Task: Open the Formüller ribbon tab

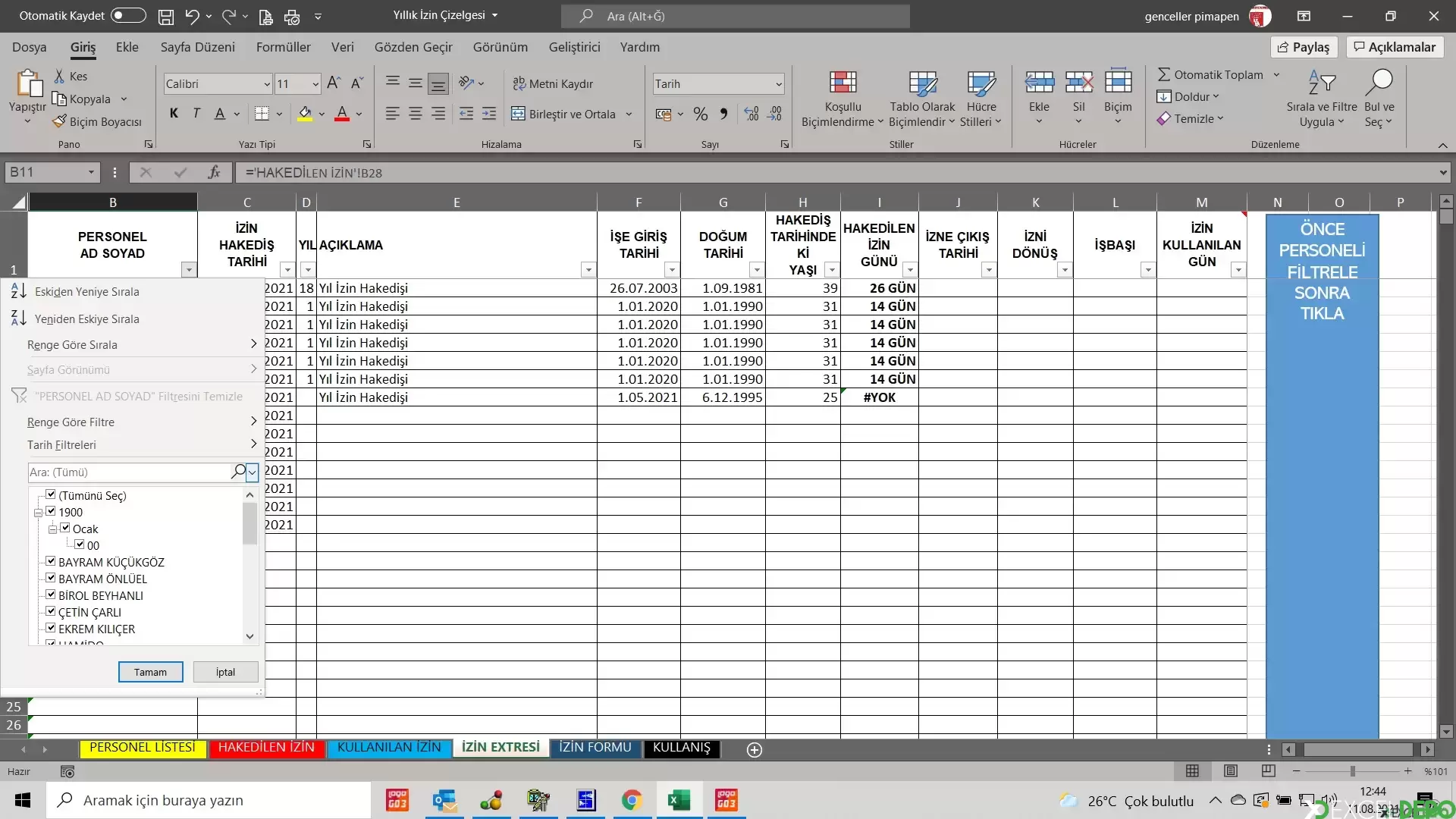Action: click(x=283, y=47)
